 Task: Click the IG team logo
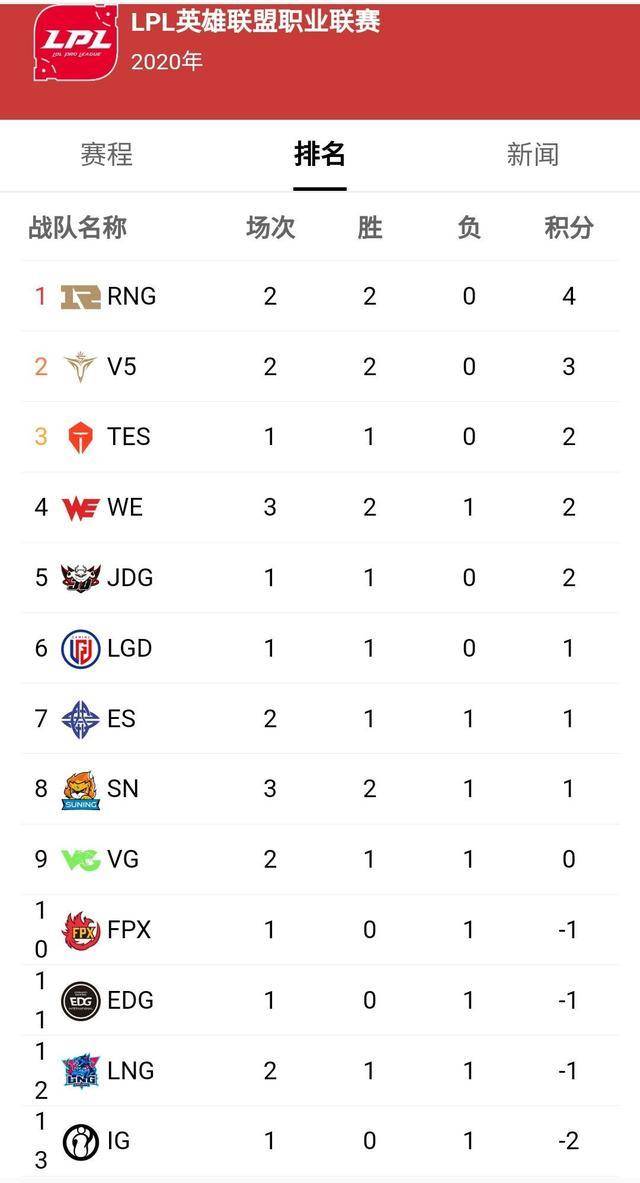tap(80, 1141)
